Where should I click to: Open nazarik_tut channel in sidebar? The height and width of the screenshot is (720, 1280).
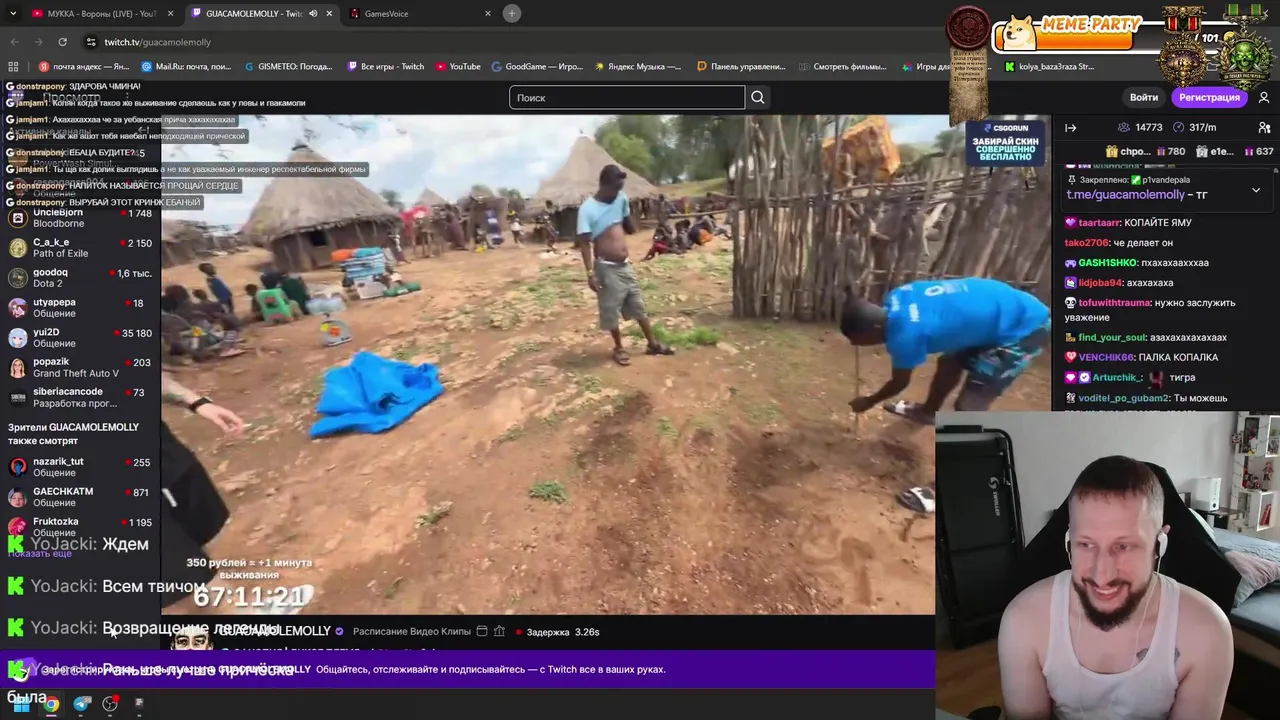80,467
